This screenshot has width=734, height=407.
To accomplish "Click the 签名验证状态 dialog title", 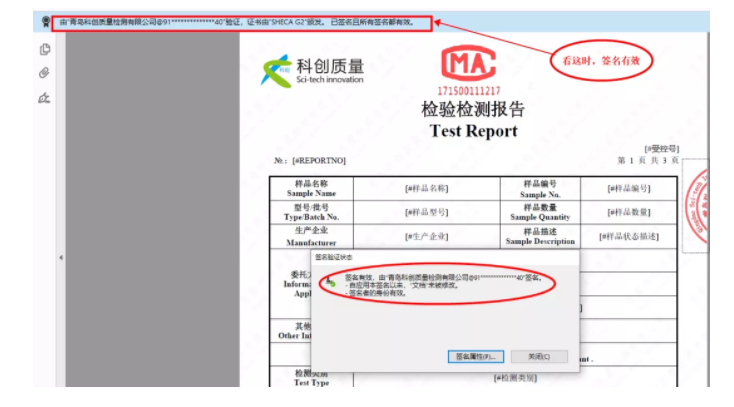I will 333,257.
